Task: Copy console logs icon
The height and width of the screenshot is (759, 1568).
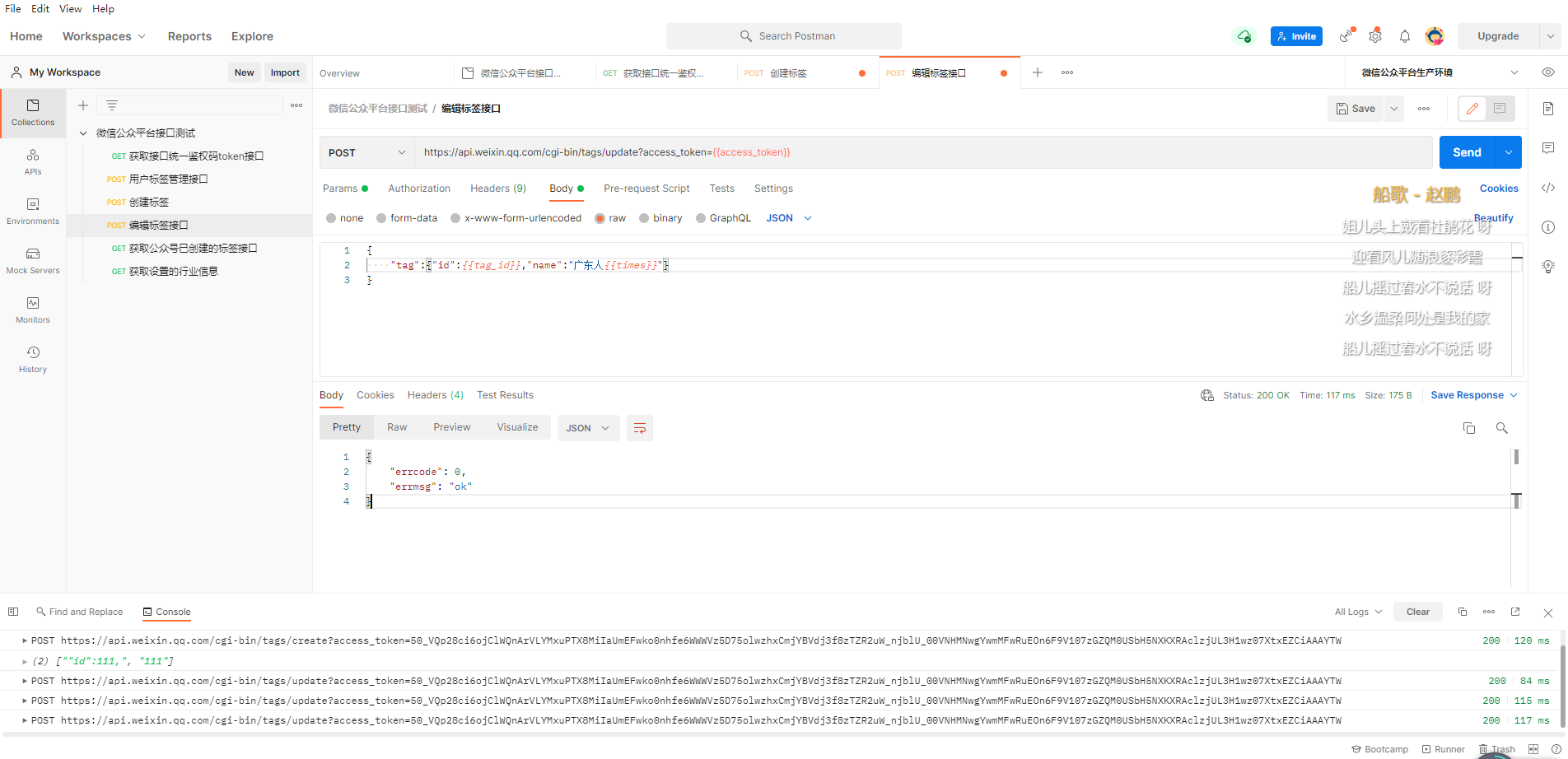Action: tap(1463, 612)
